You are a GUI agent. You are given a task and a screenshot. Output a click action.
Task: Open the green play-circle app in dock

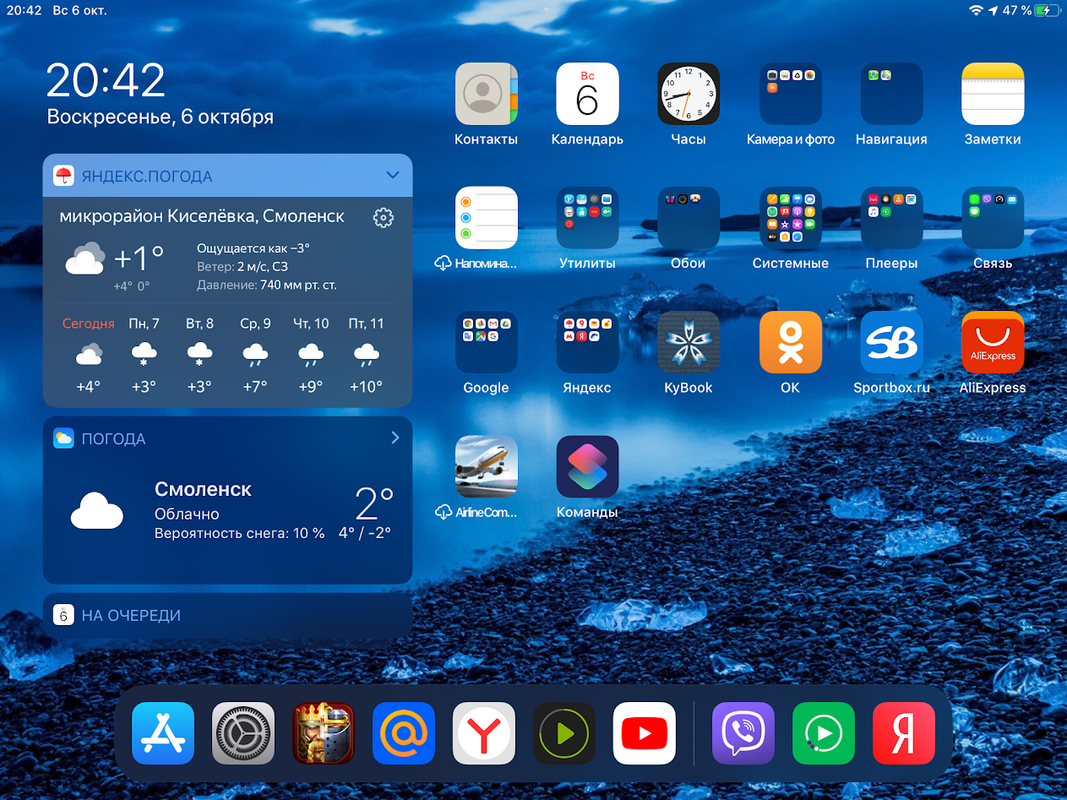point(823,733)
